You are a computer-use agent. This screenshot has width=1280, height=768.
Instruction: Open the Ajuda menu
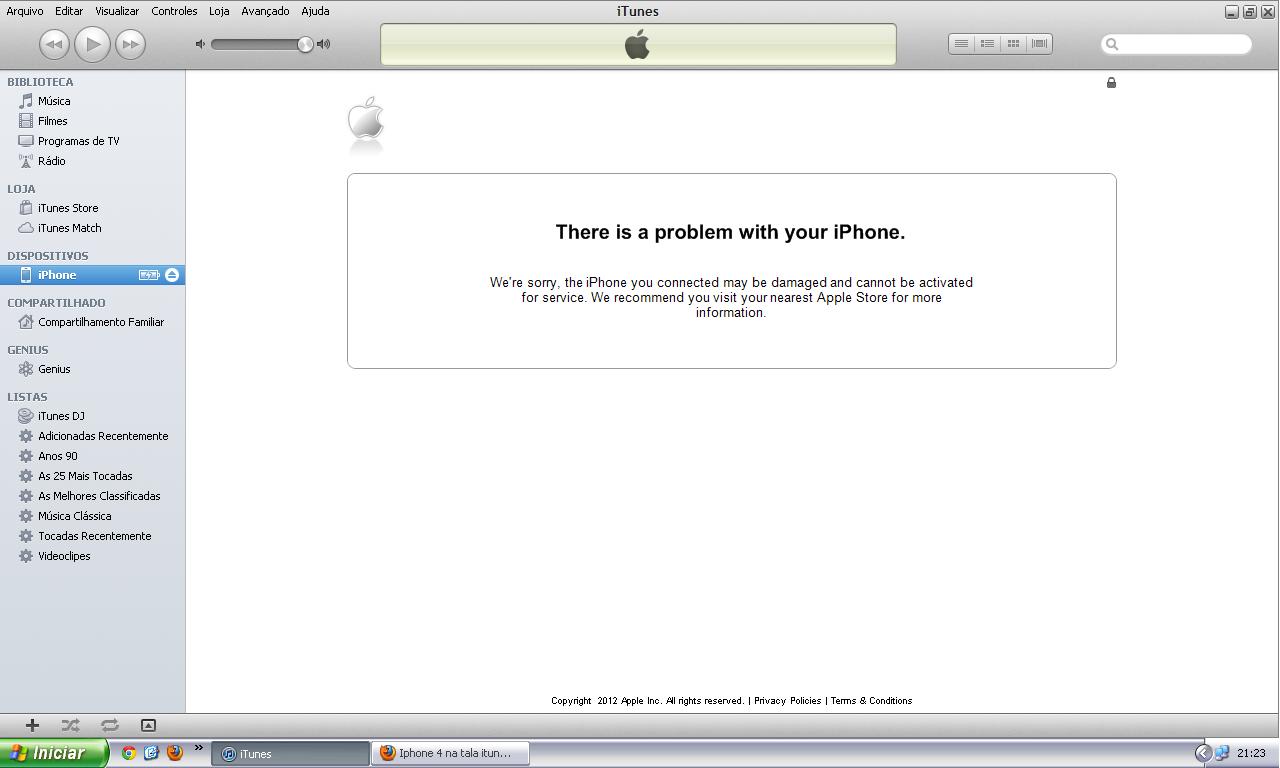(315, 11)
